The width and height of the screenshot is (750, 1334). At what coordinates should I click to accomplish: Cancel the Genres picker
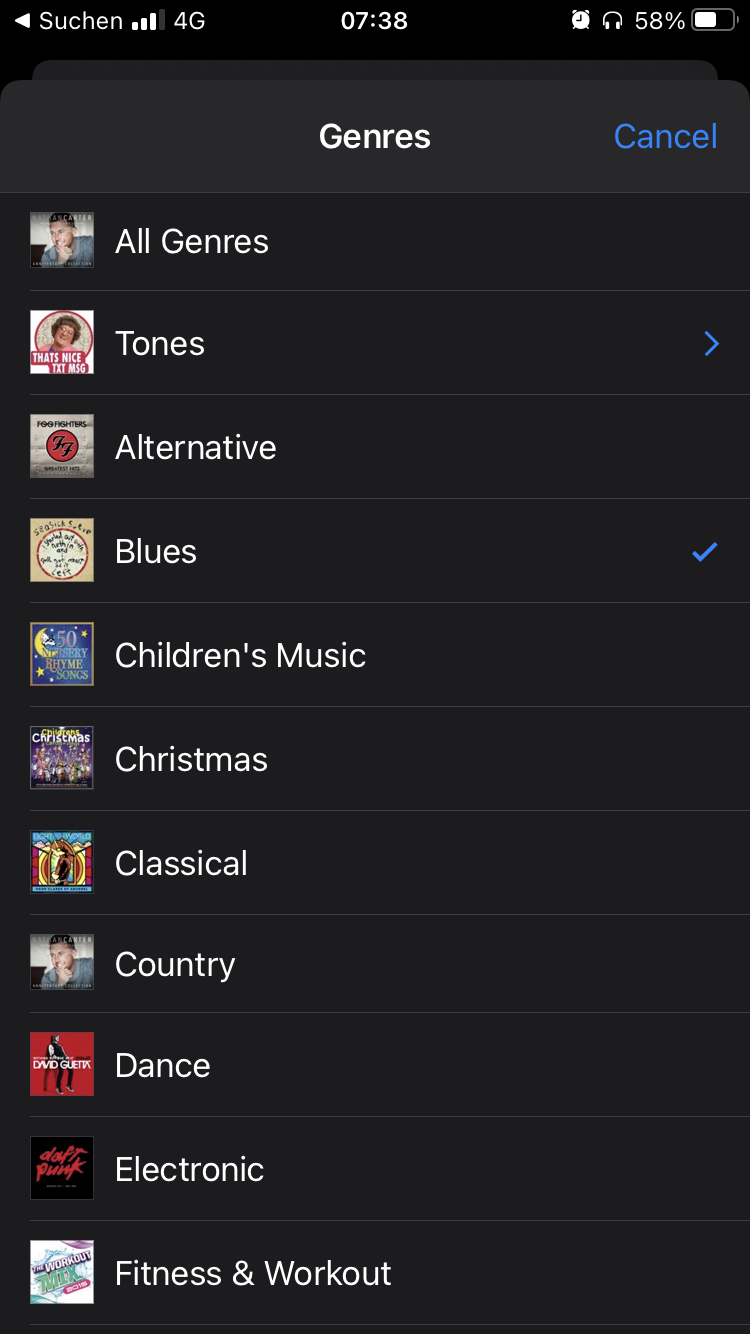pos(665,136)
